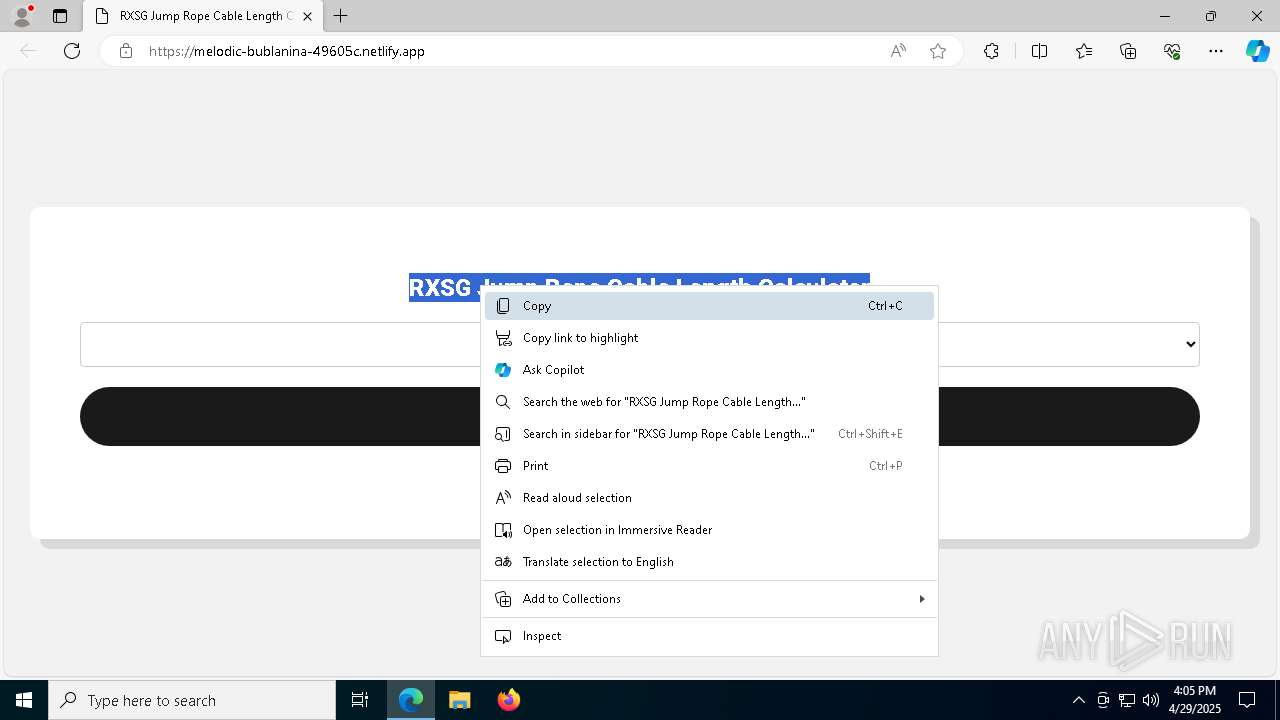The image size is (1280, 720).
Task: Click the magnifier icon beside Search the web
Action: click(x=503, y=402)
